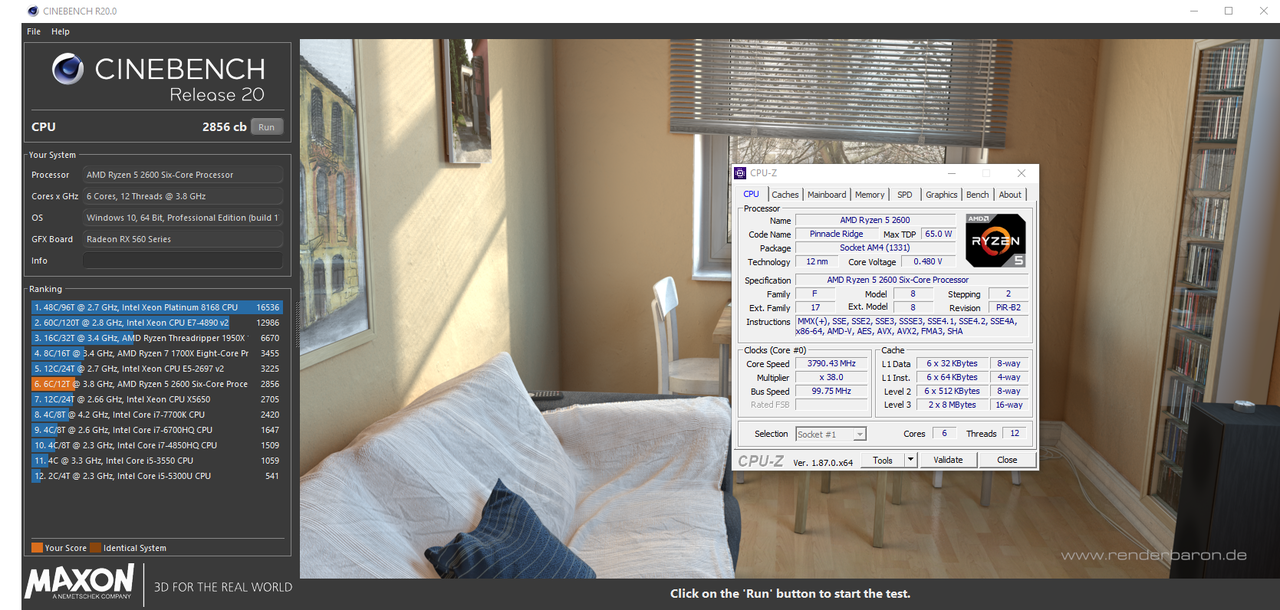This screenshot has height=610, width=1280.
Task: Click the Processor name field in Your System
Action: tap(182, 174)
